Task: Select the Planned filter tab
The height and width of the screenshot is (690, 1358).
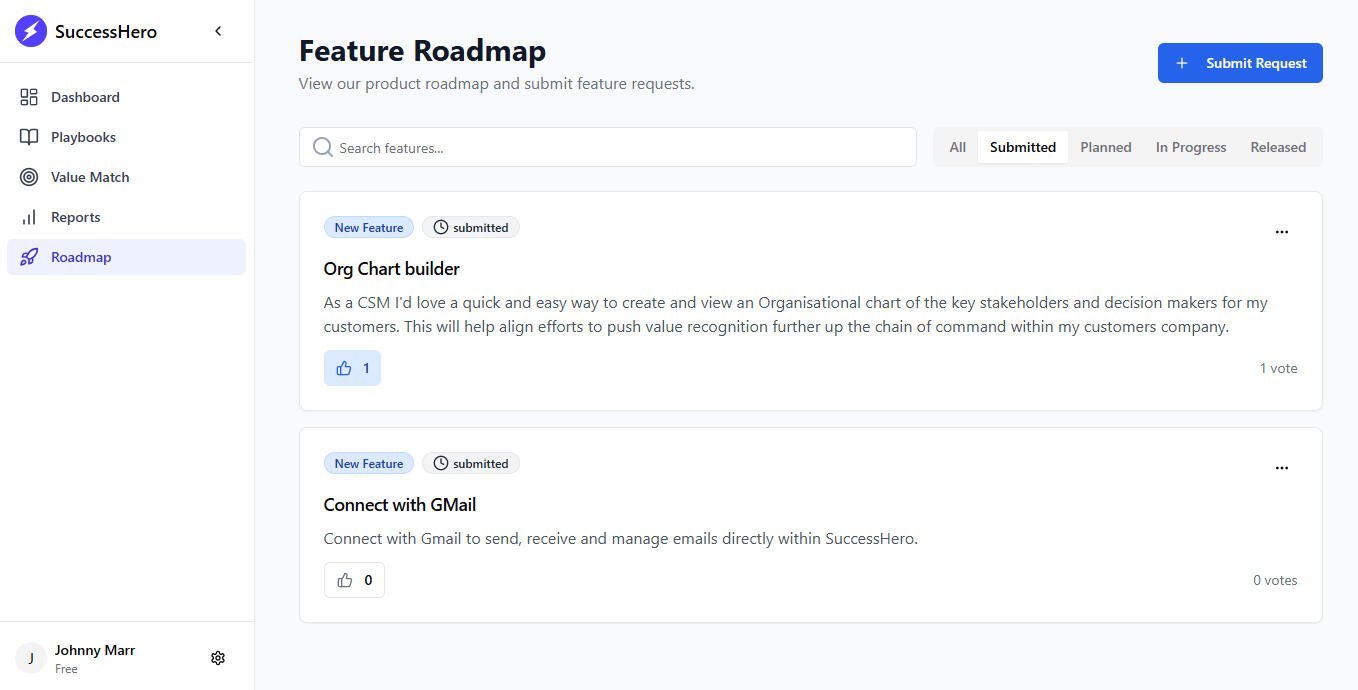Action: 1105,147
